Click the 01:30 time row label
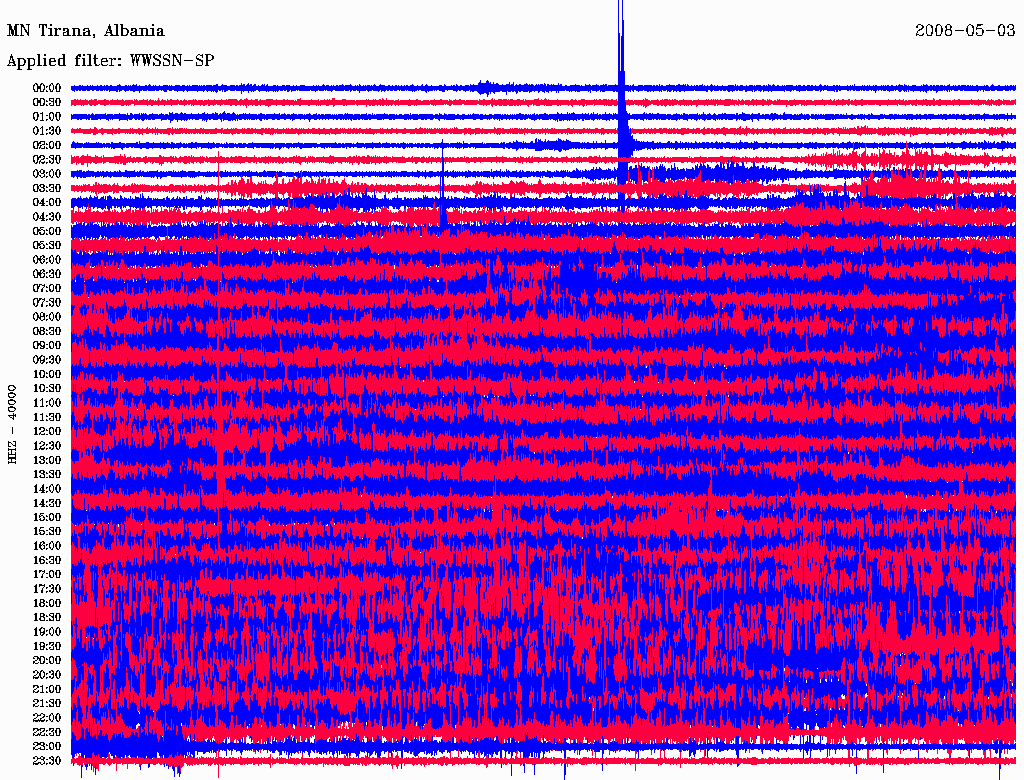 47,131
